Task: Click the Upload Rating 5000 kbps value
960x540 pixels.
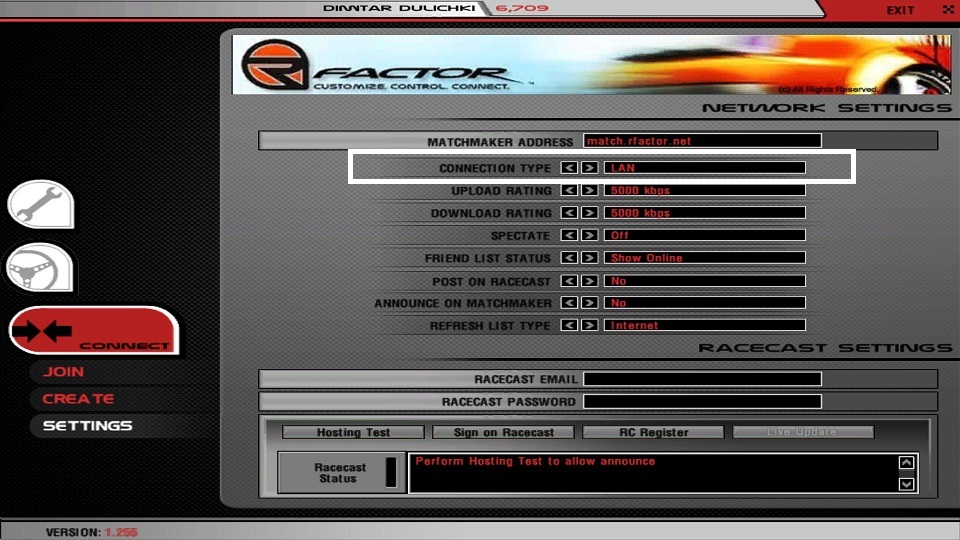Action: 705,190
